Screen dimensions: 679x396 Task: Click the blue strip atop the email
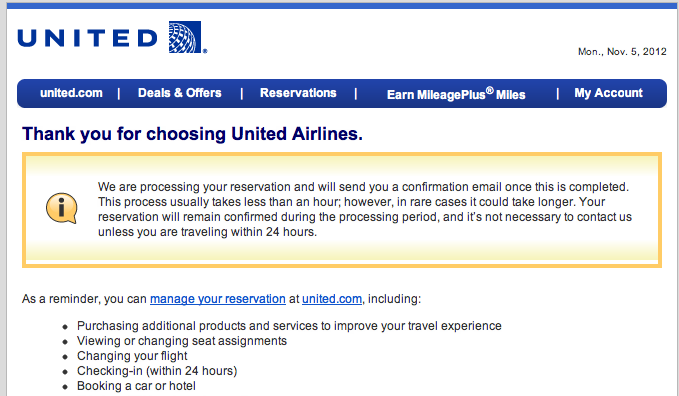click(343, 6)
